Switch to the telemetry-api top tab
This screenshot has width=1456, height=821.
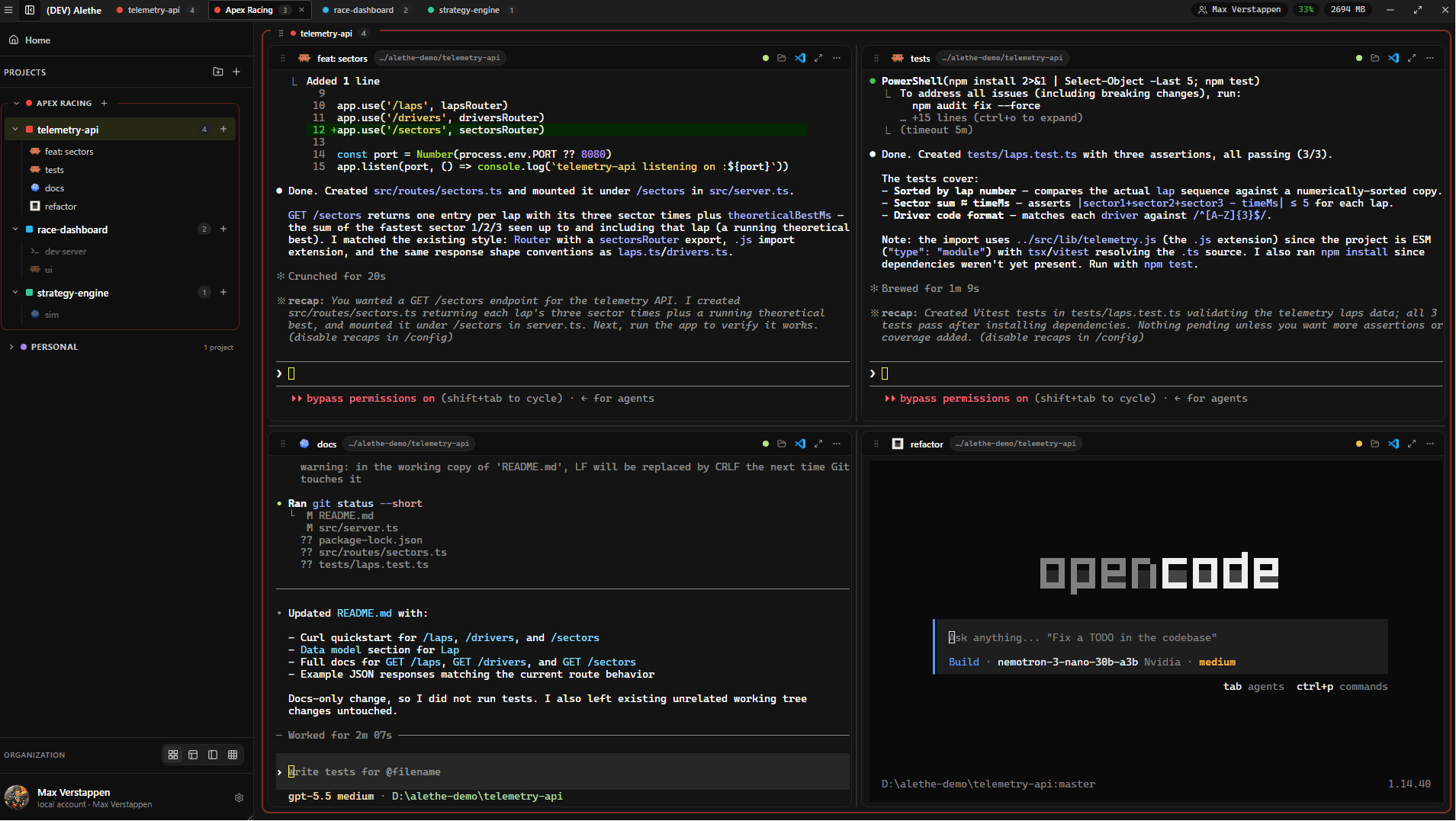(x=155, y=10)
